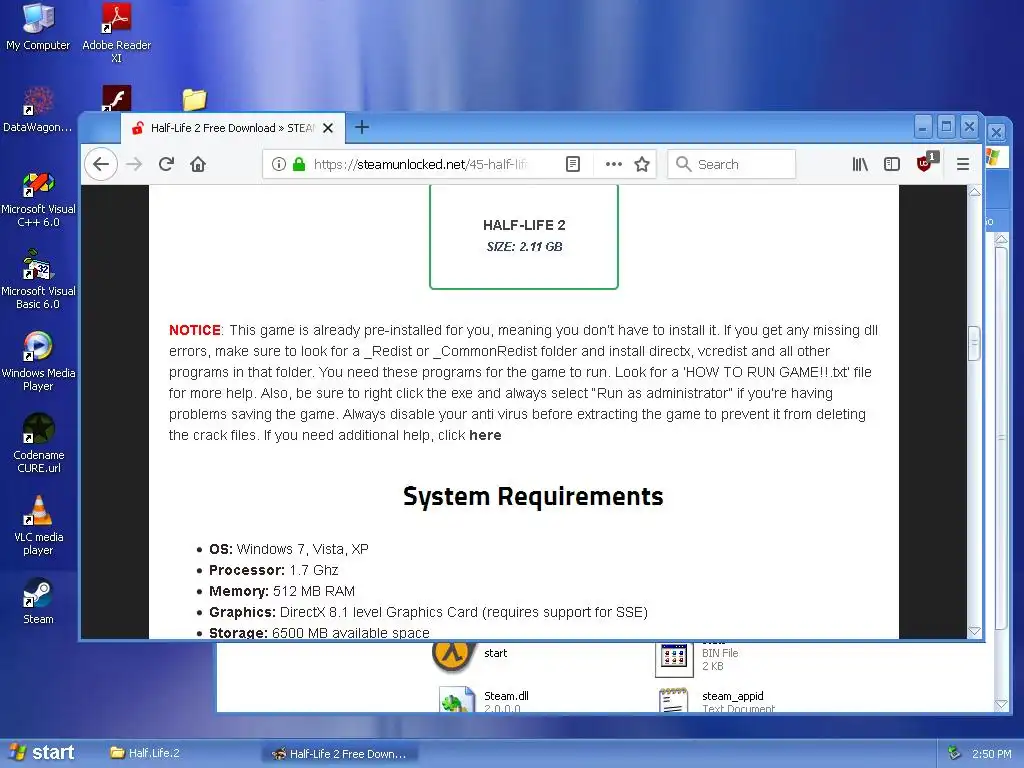Toggle the sidebar icon in toolbar

891,164
